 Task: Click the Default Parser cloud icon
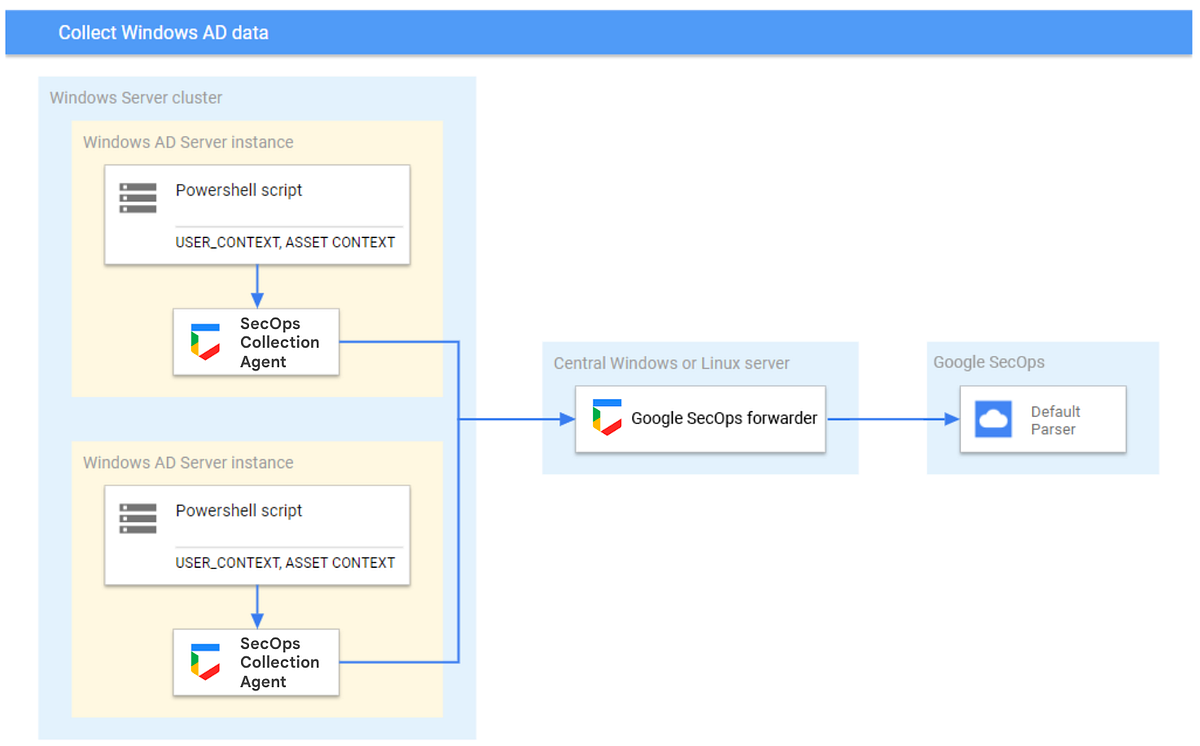click(992, 419)
